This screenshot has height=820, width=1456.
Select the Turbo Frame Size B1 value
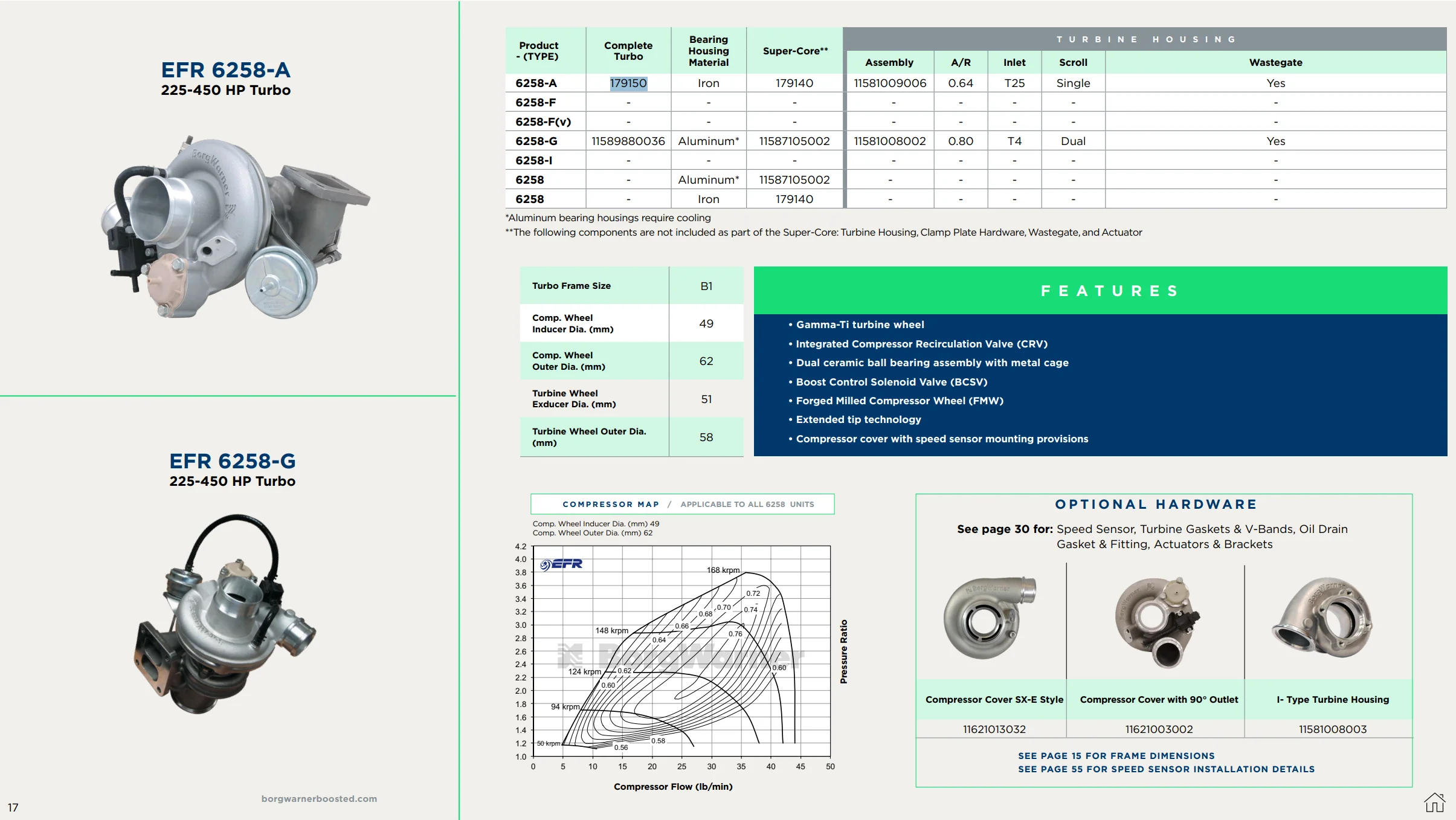(706, 286)
